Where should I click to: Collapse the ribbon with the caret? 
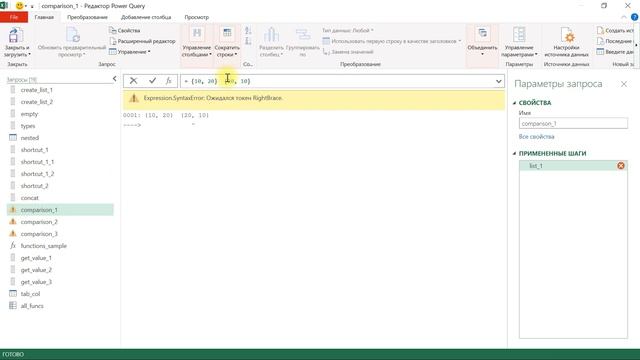[x=624, y=17]
